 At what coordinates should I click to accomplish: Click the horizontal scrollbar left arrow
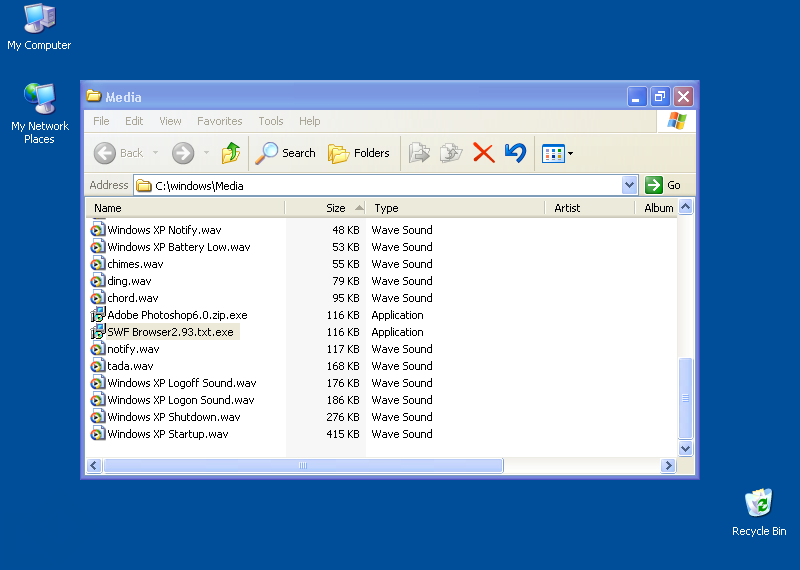[x=93, y=465]
